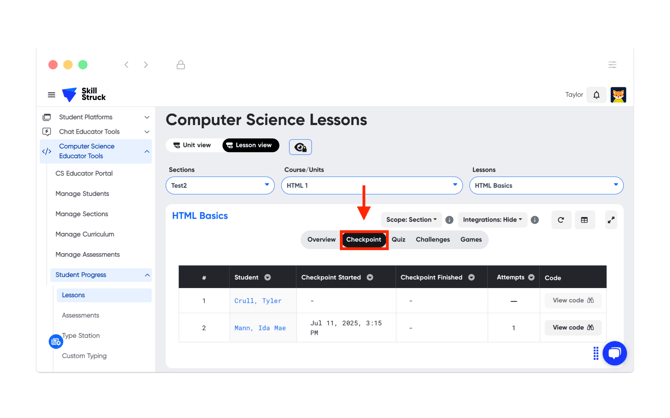Open the Sections dropdown showing Test2
The width and height of the screenshot is (670, 418).
[220, 185]
